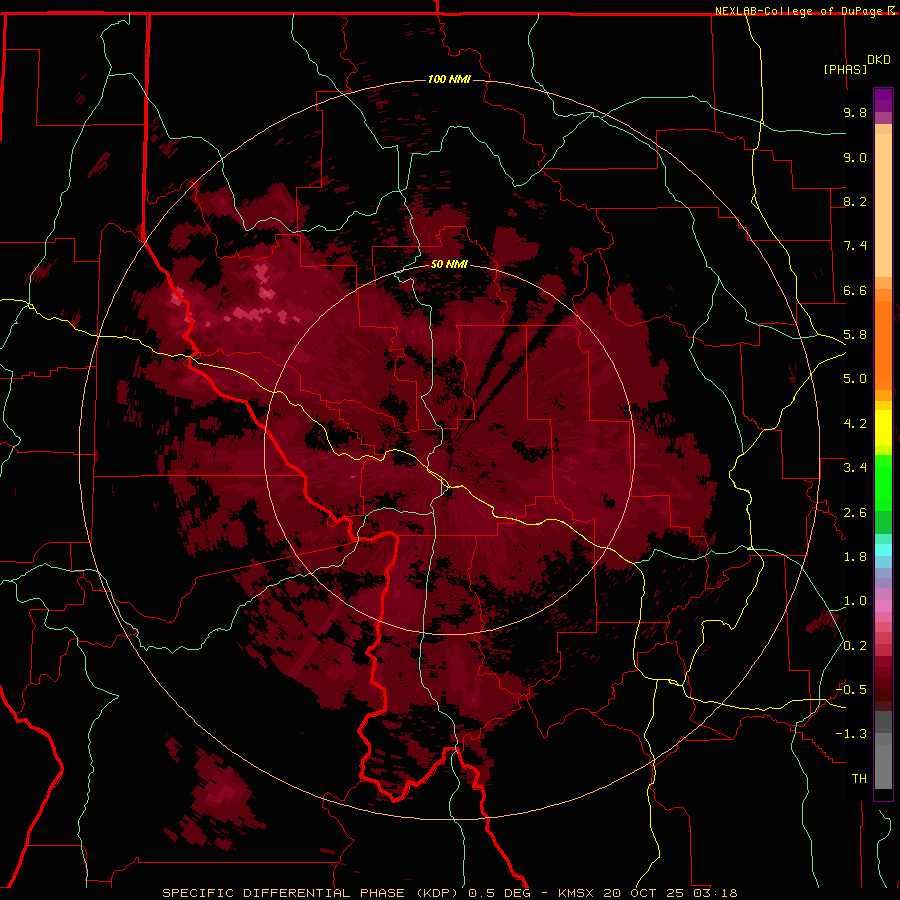Click the 4.2 legend value
The height and width of the screenshot is (900, 900).
pos(855,424)
